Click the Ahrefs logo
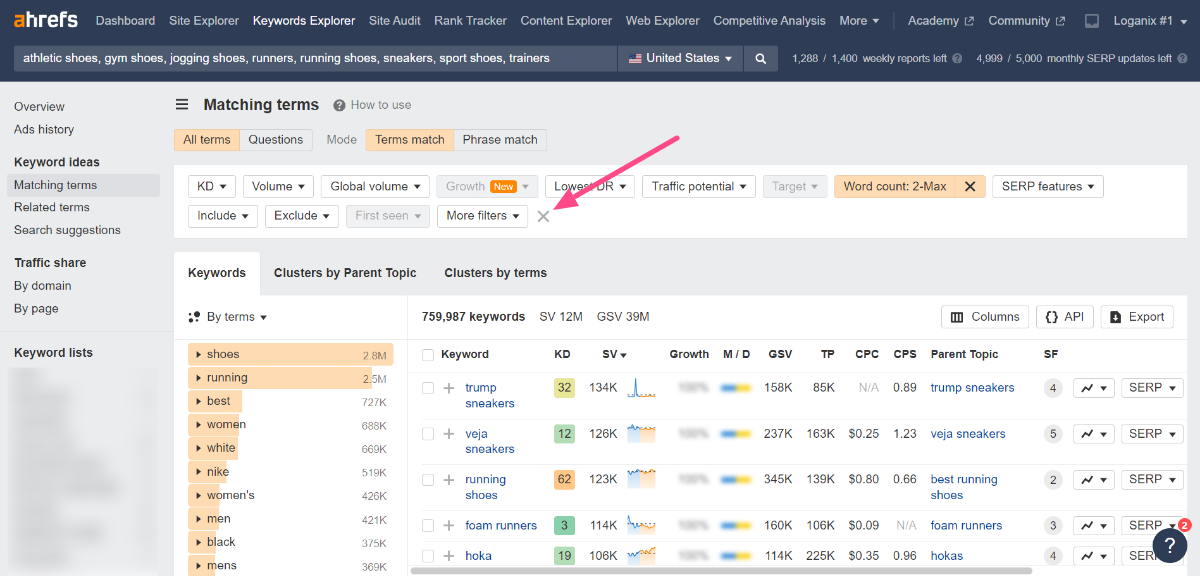Screen dimensions: 1200x576 point(47,20)
